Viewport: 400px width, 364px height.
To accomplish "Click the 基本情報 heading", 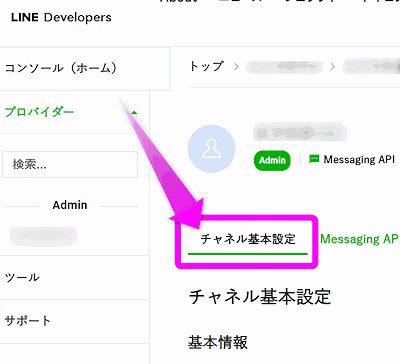I will point(218,342).
